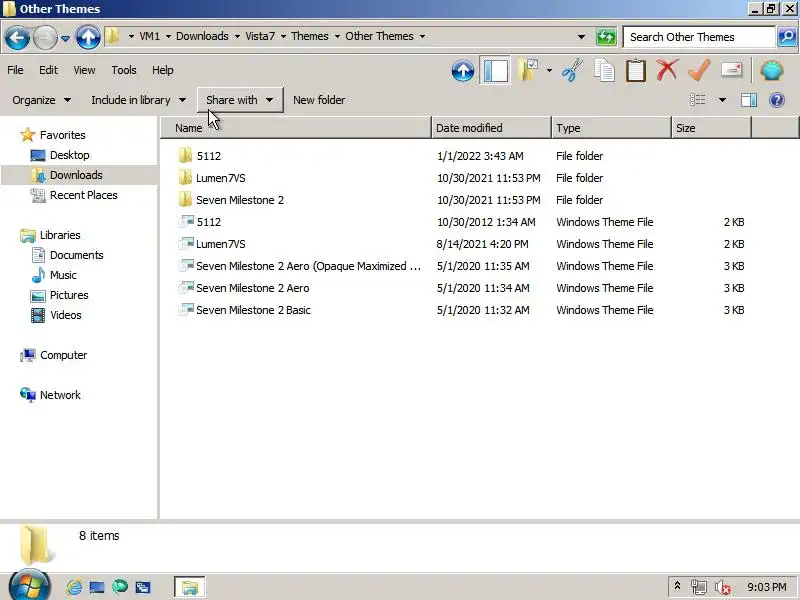Click the blue Up arrow toolbar icon
This screenshot has width=800, height=600.
463,70
